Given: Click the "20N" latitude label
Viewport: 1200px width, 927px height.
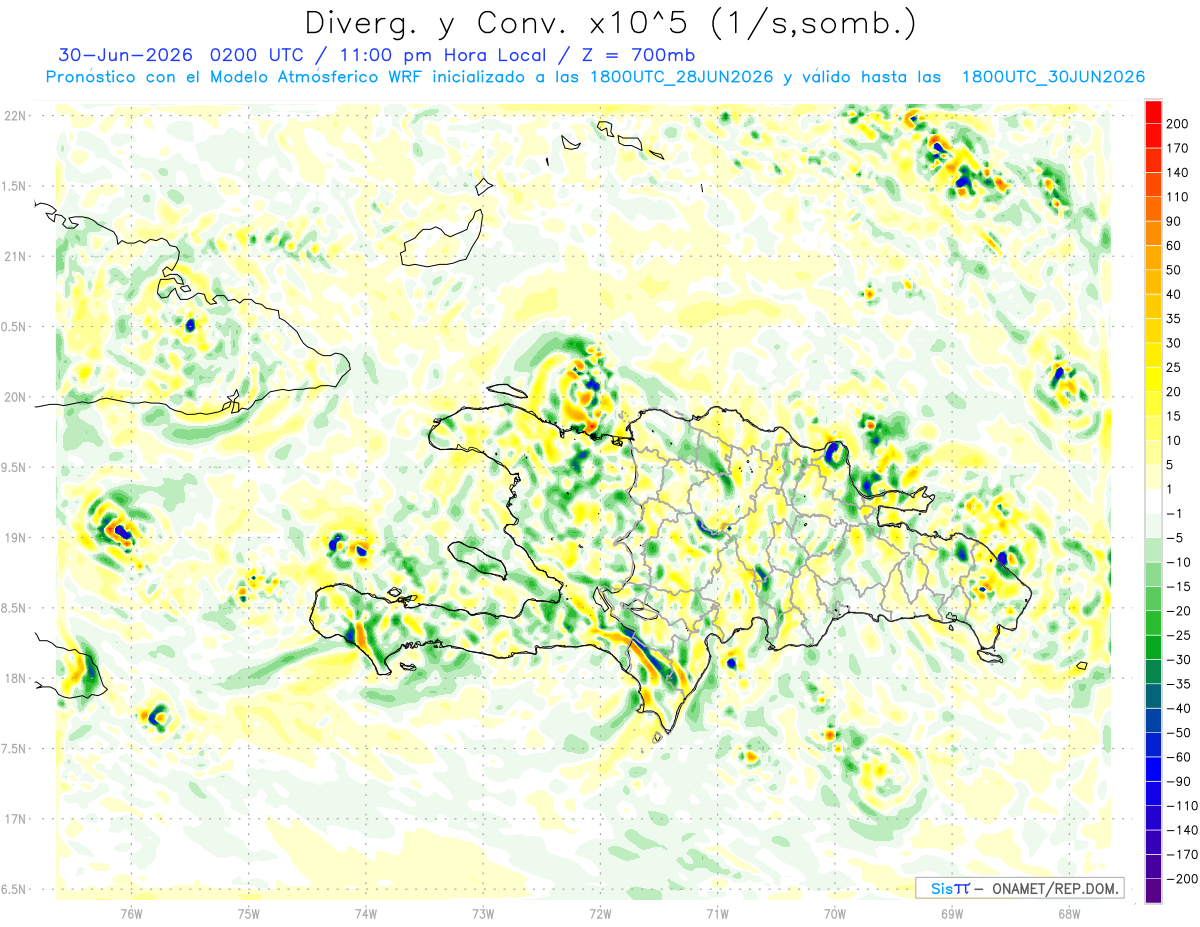Looking at the screenshot, I should point(15,397).
